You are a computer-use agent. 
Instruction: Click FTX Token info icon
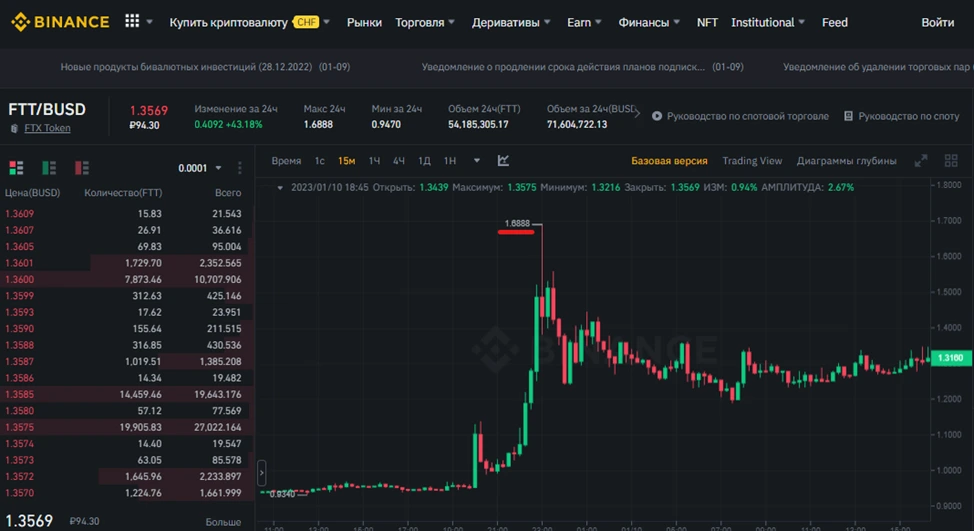pos(14,129)
